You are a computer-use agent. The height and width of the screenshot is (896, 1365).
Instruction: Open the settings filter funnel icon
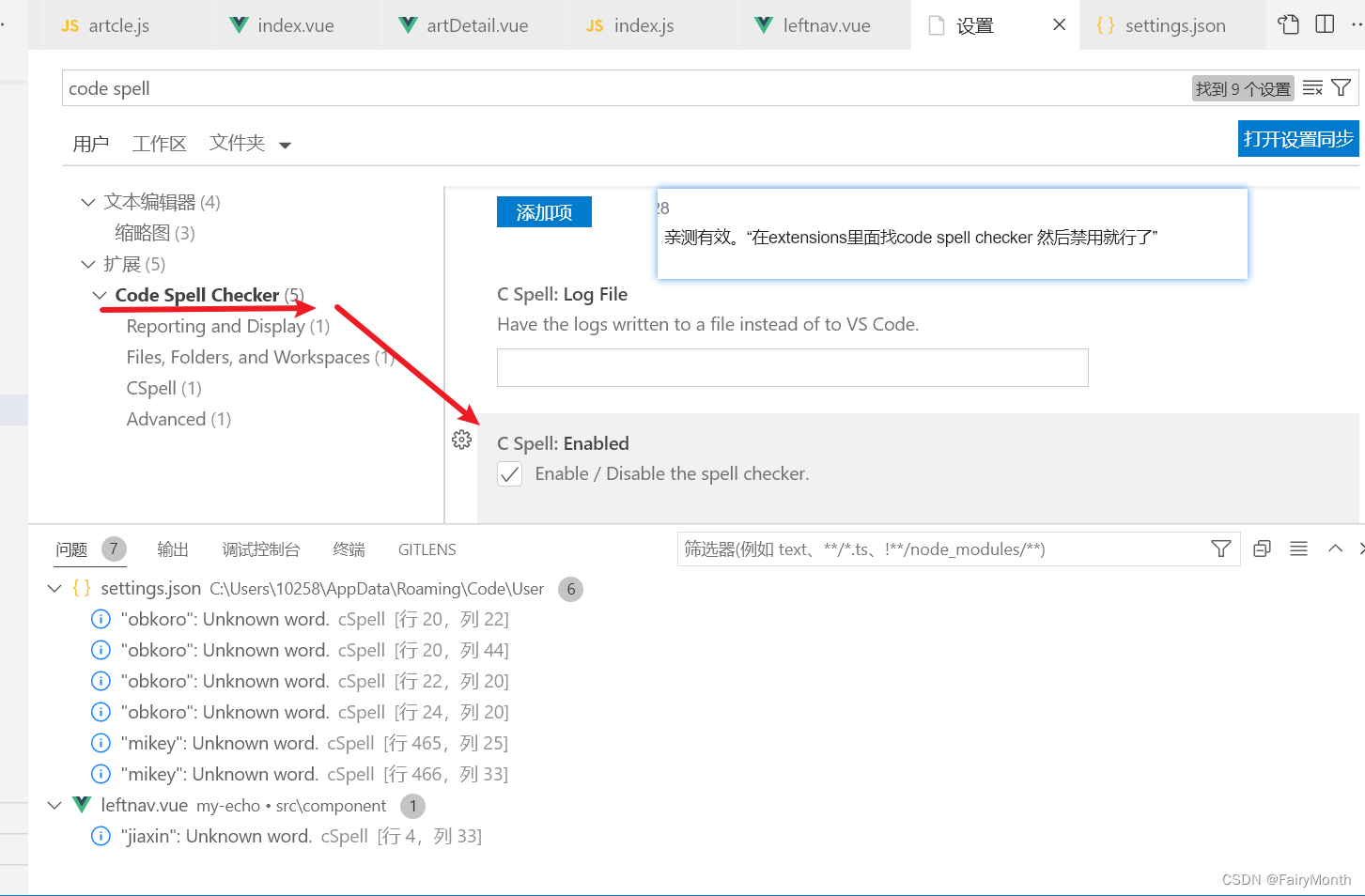coord(1342,88)
